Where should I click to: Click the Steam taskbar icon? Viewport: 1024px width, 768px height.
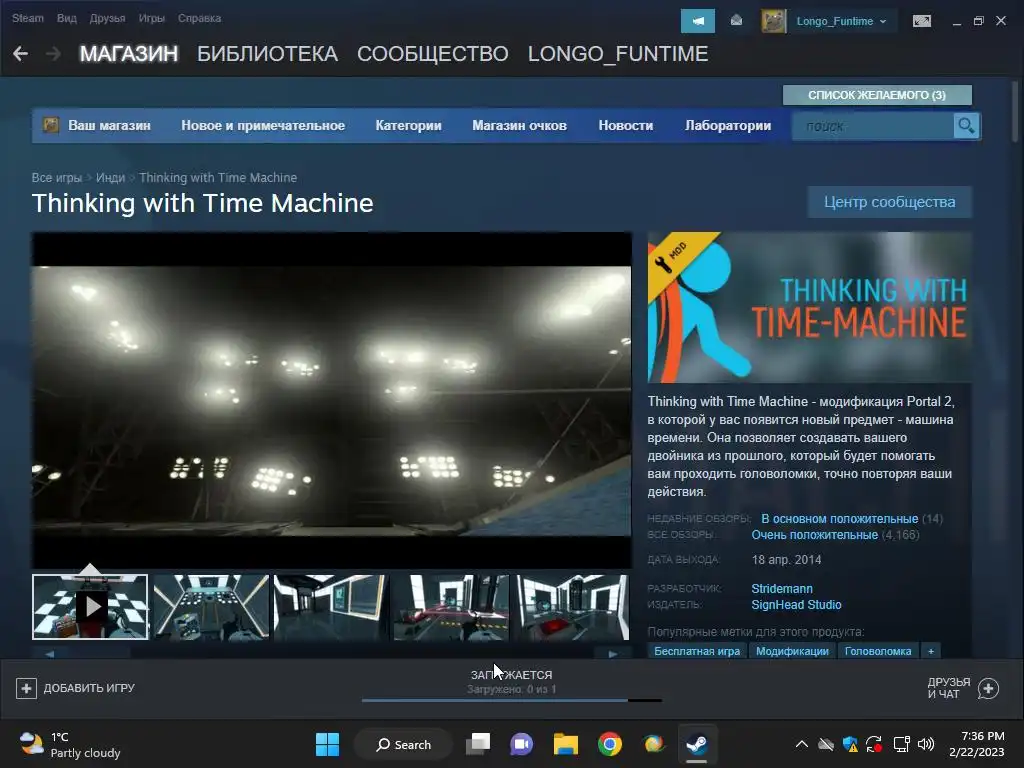pos(697,744)
